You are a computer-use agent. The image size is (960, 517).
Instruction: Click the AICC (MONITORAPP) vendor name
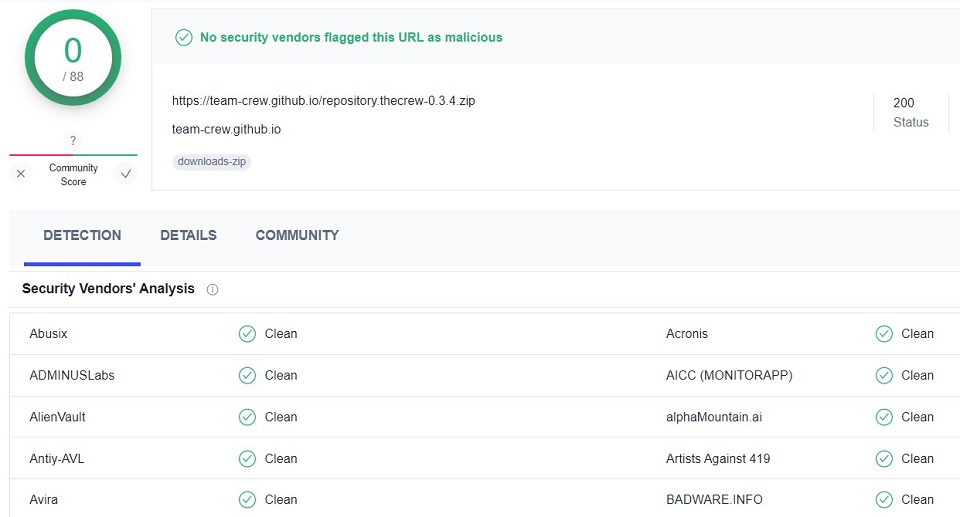(x=729, y=375)
